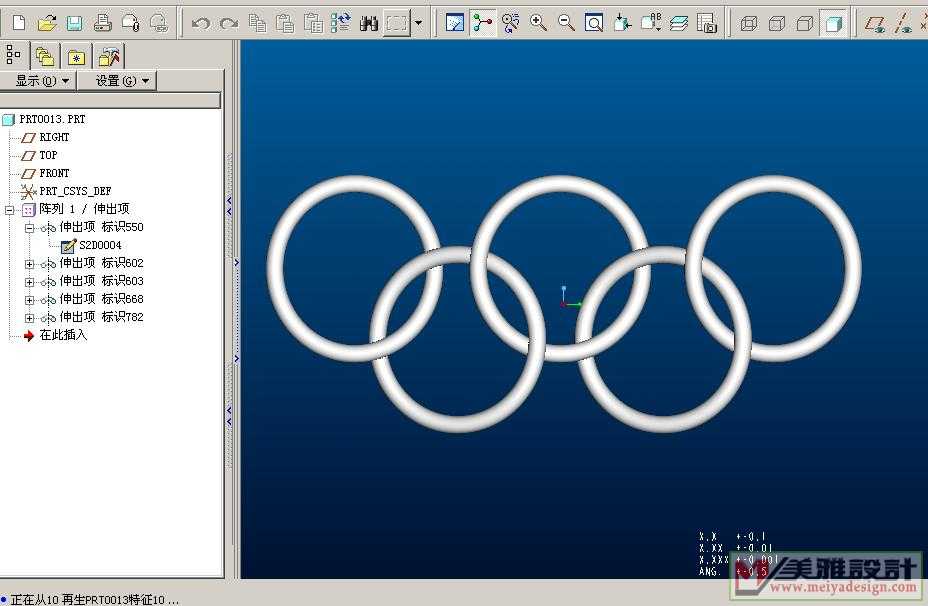Image resolution: width=928 pixels, height=606 pixels.
Task: Select the 伸出项 标识550 feature
Action: click(101, 227)
